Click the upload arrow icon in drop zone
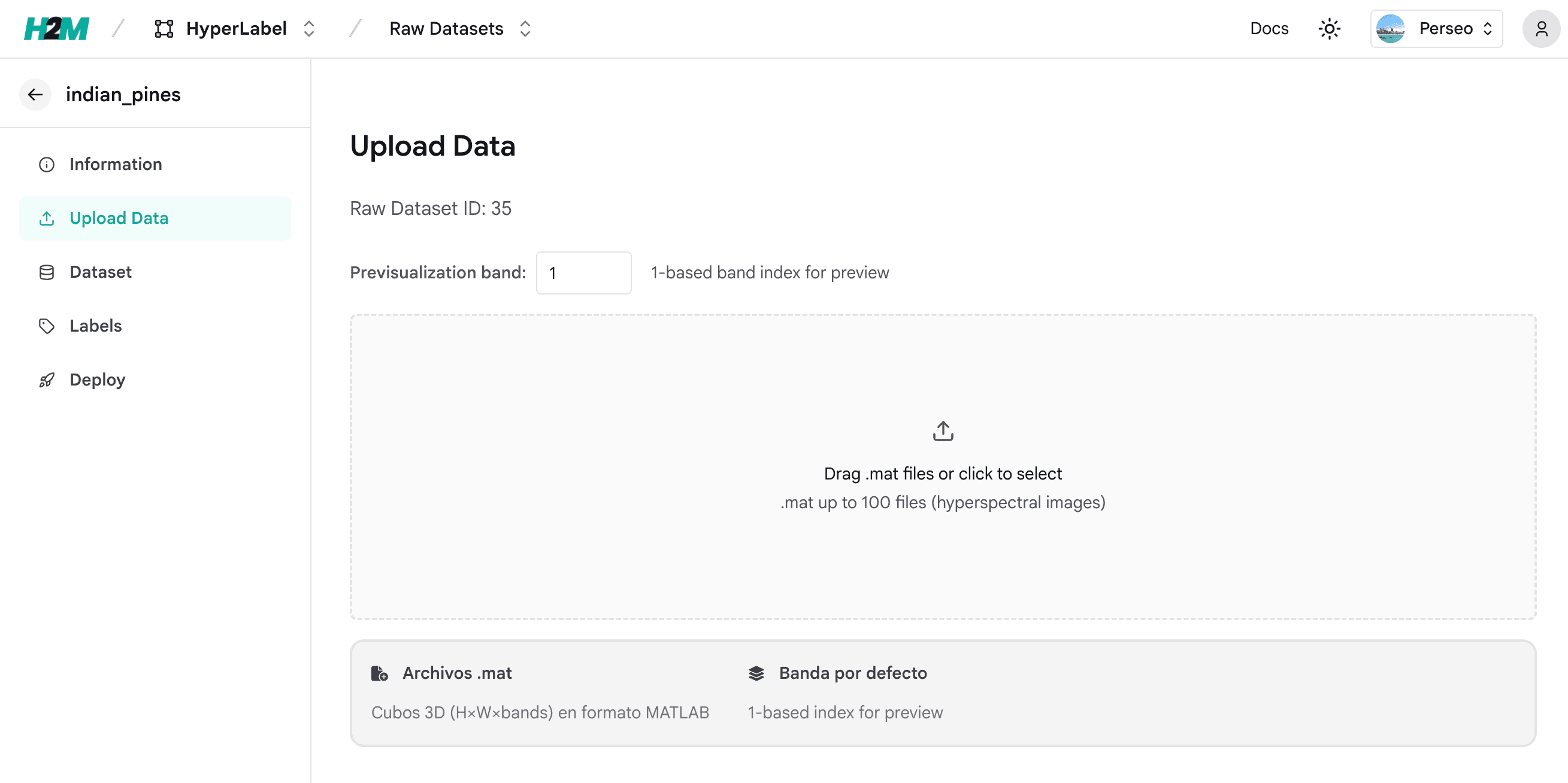1568x783 pixels. [x=943, y=431]
